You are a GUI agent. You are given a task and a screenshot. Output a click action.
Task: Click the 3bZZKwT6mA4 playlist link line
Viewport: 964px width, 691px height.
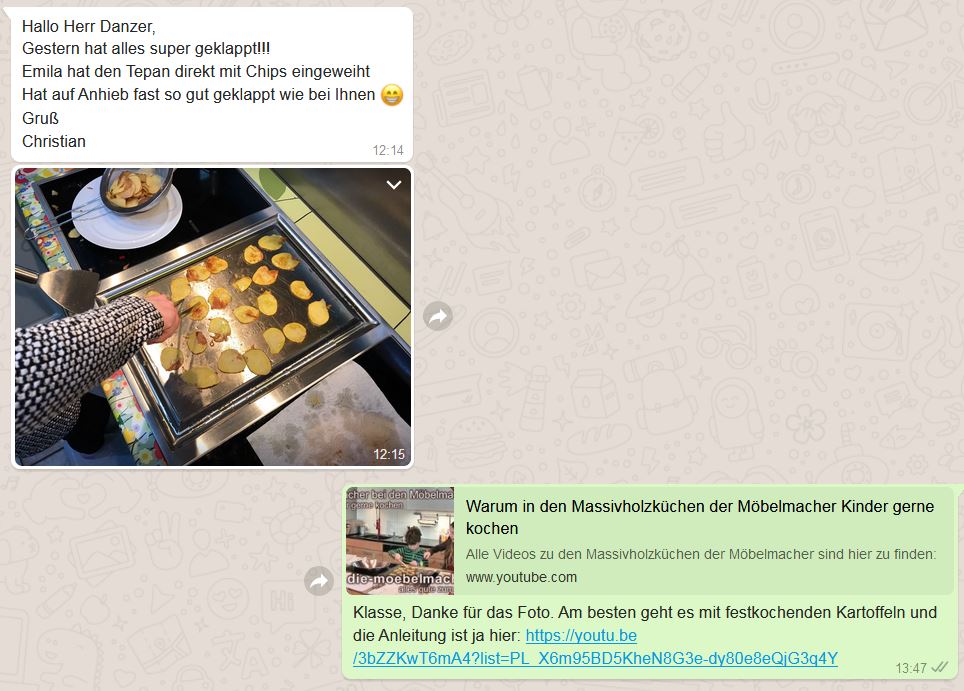(595, 658)
